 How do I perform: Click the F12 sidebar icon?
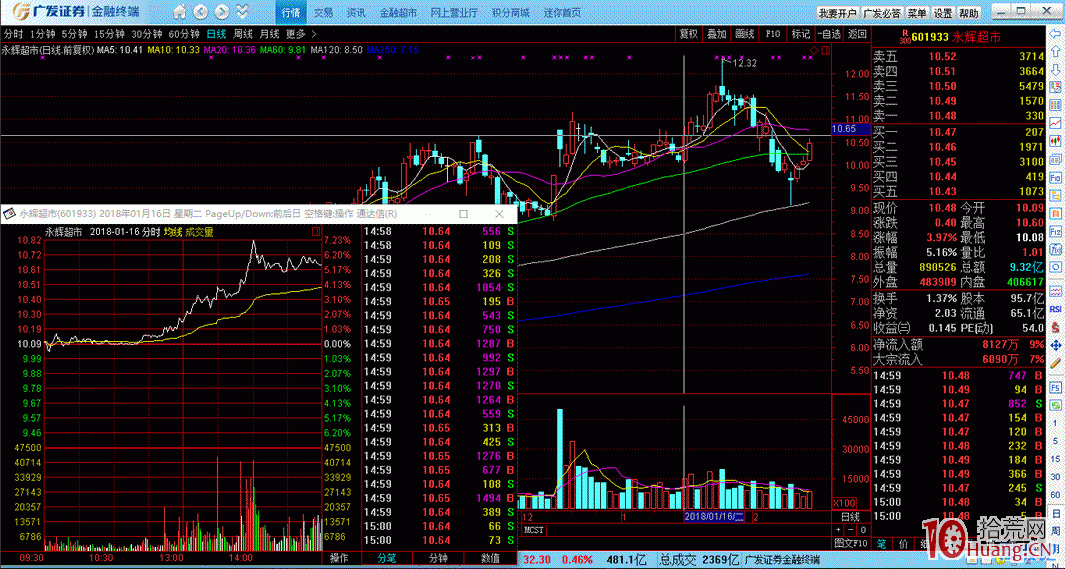1055,231
